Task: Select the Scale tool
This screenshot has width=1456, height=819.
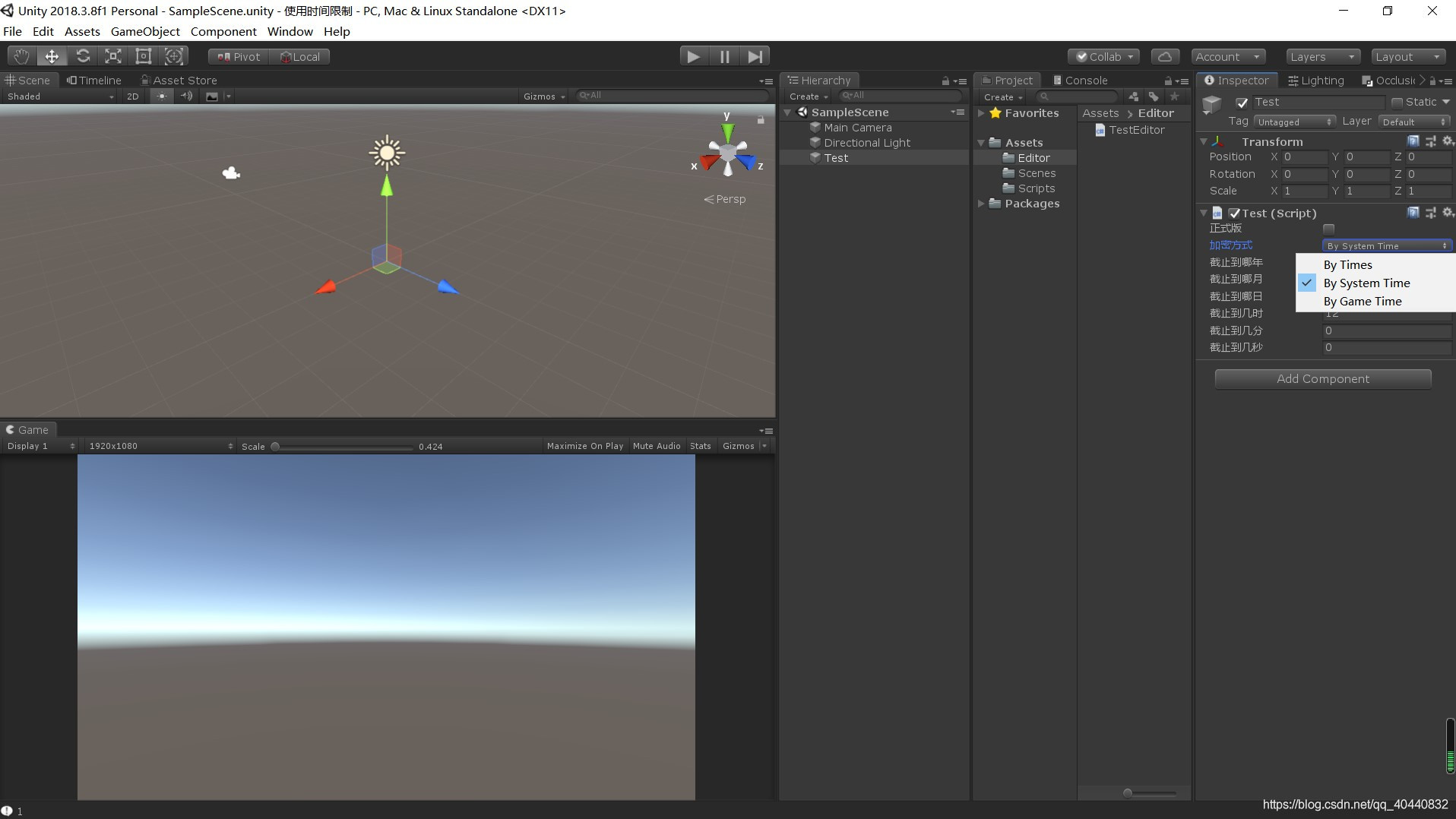Action: click(x=113, y=56)
